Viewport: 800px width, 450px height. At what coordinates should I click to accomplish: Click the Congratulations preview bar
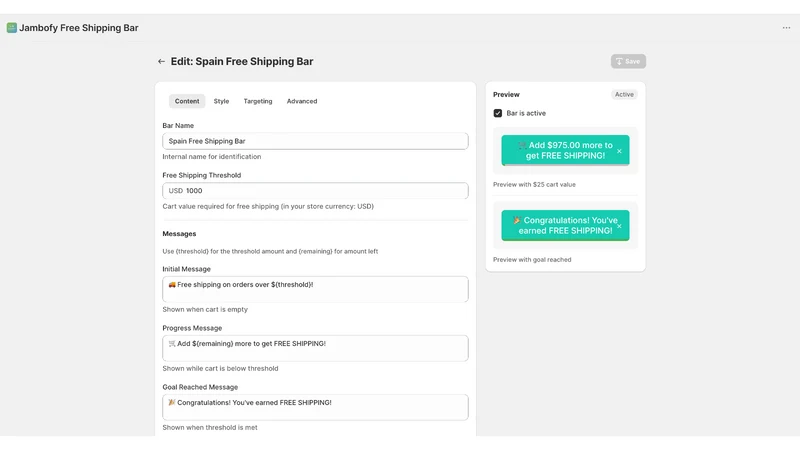(x=565, y=226)
